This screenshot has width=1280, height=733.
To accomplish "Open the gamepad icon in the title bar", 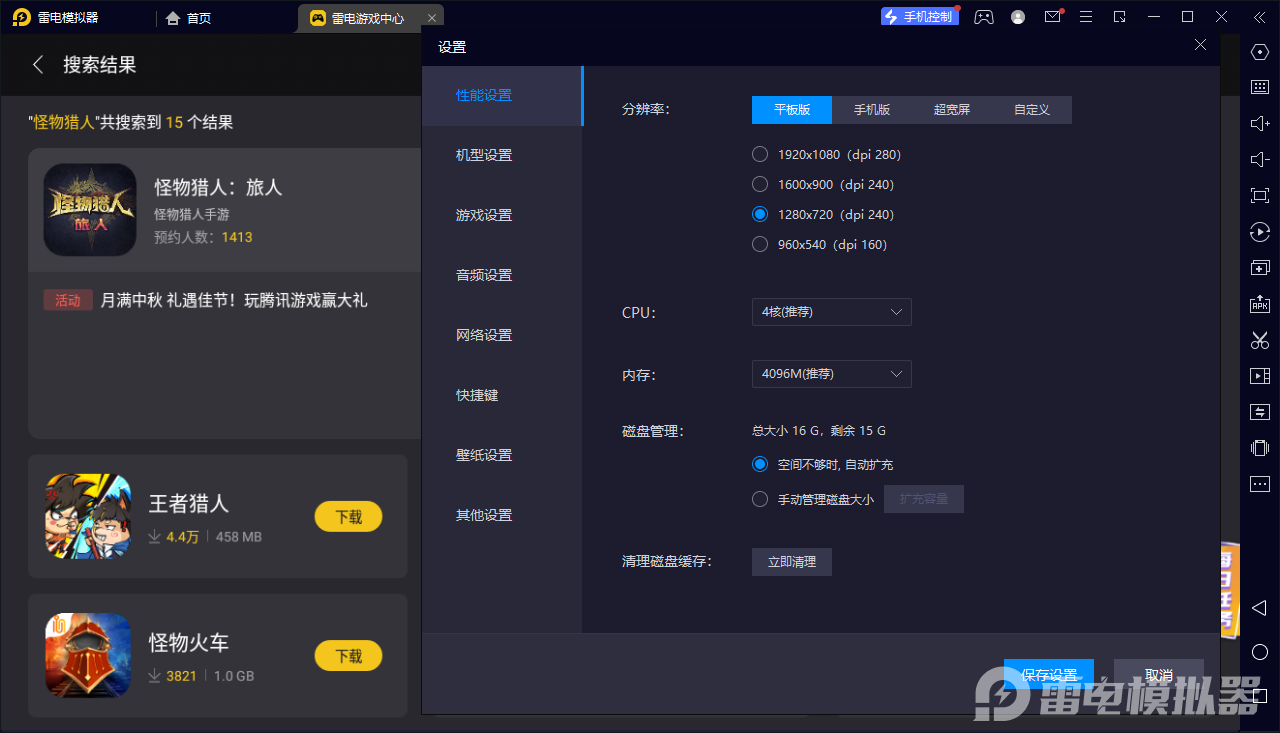I will coord(984,17).
